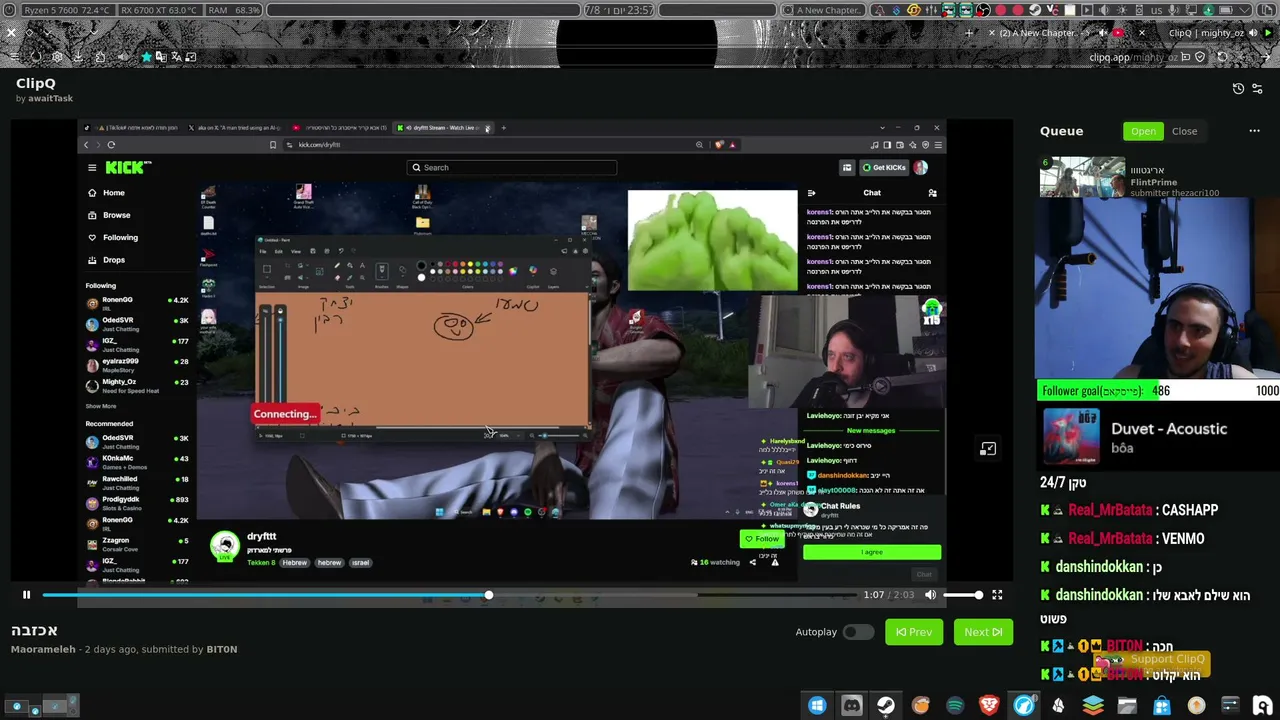
Task: Enter fullscreen on the clip player
Action: (997, 595)
